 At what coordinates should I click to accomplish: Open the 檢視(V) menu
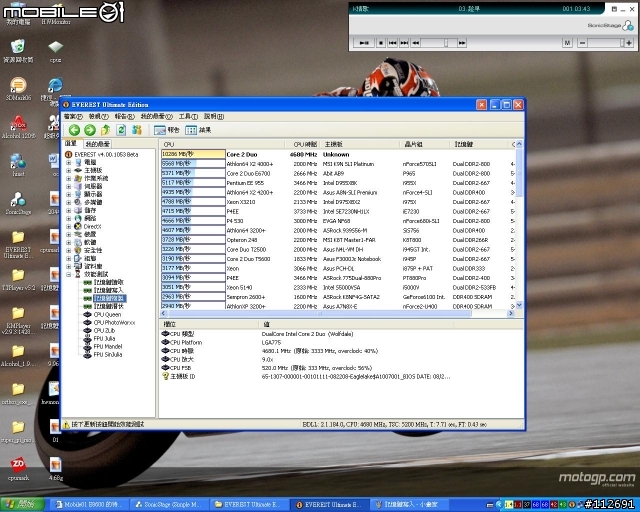tap(98, 116)
